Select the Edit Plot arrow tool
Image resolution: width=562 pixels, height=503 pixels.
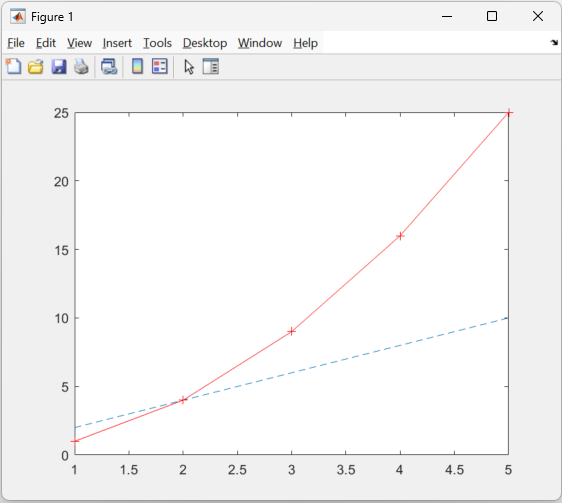(189, 67)
